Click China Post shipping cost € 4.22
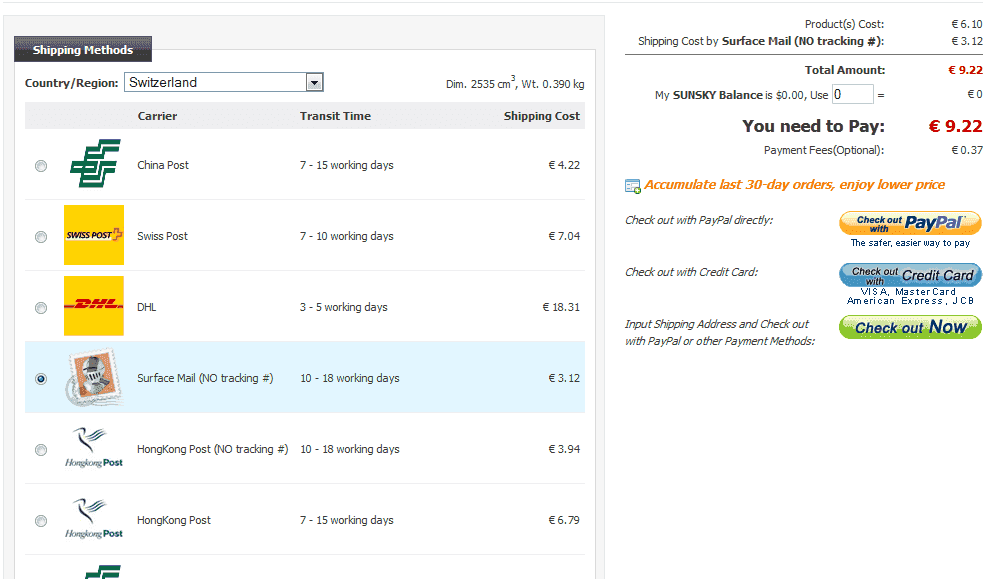The width and height of the screenshot is (1002, 579). (564, 165)
